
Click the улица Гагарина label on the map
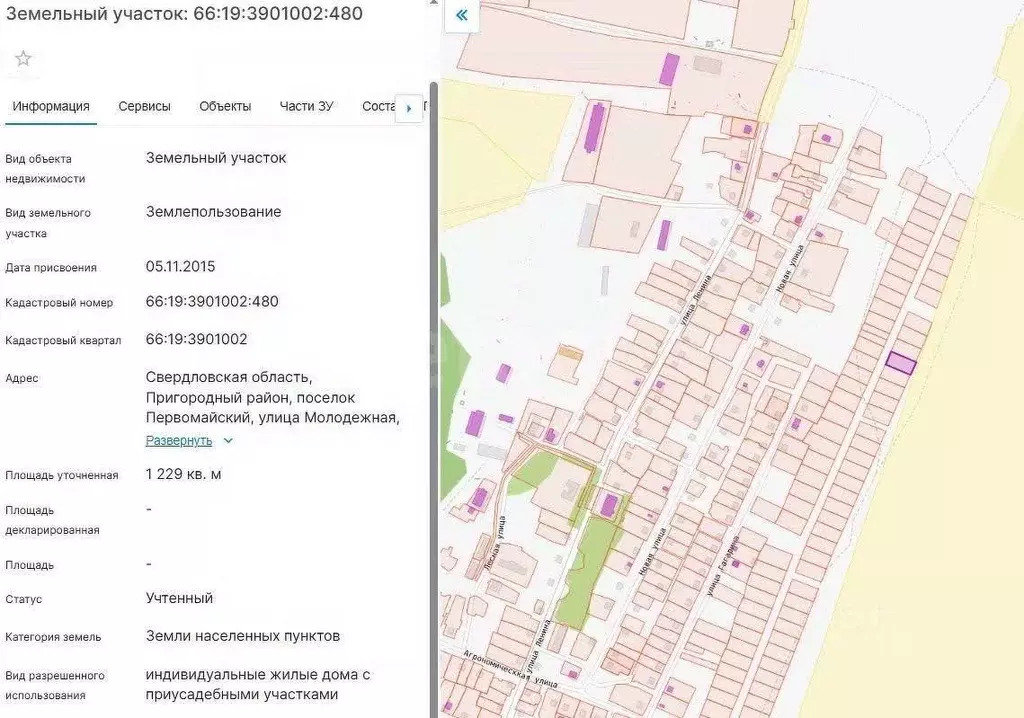(722, 566)
